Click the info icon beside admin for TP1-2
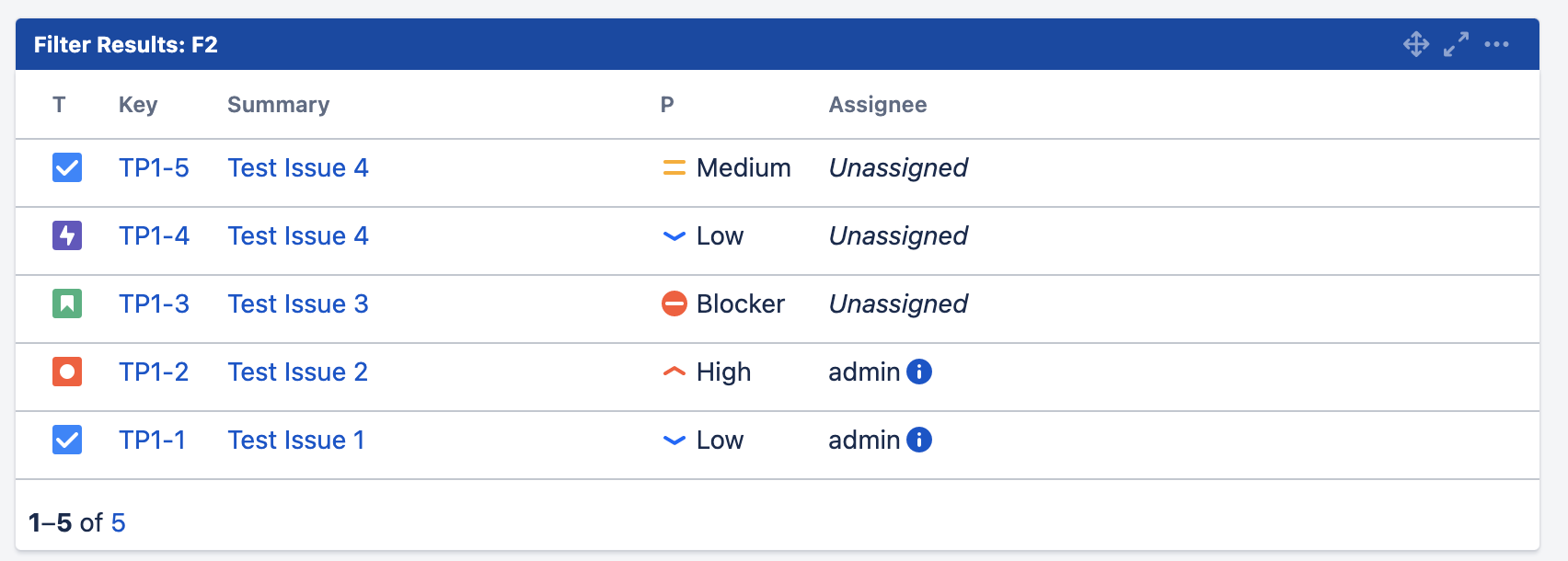This screenshot has height=561, width=1568. click(919, 372)
